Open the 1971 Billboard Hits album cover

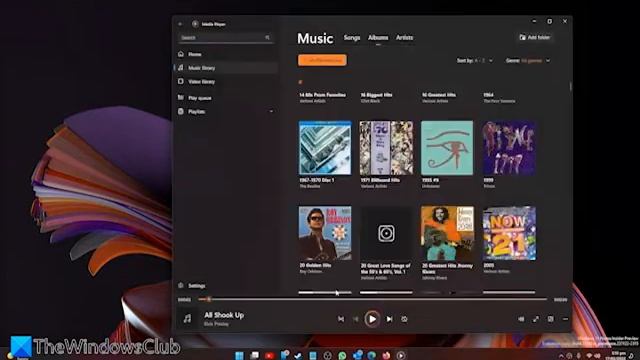tap(386, 148)
